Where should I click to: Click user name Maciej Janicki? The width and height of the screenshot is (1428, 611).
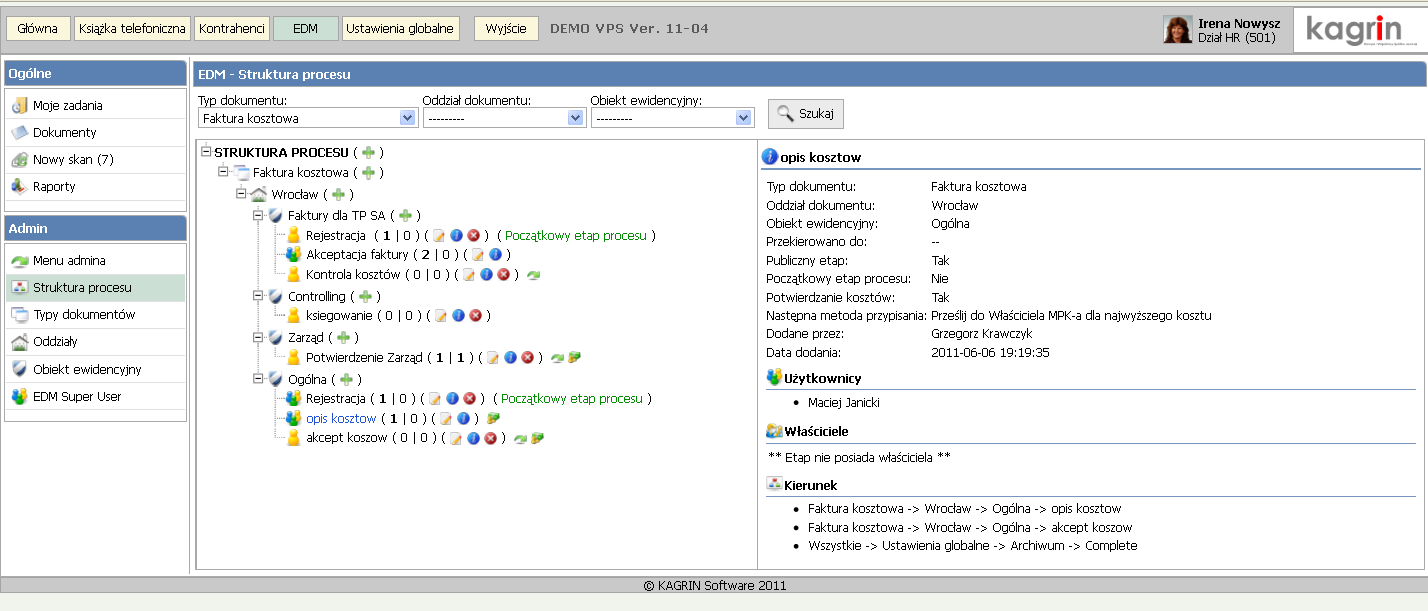[843, 402]
